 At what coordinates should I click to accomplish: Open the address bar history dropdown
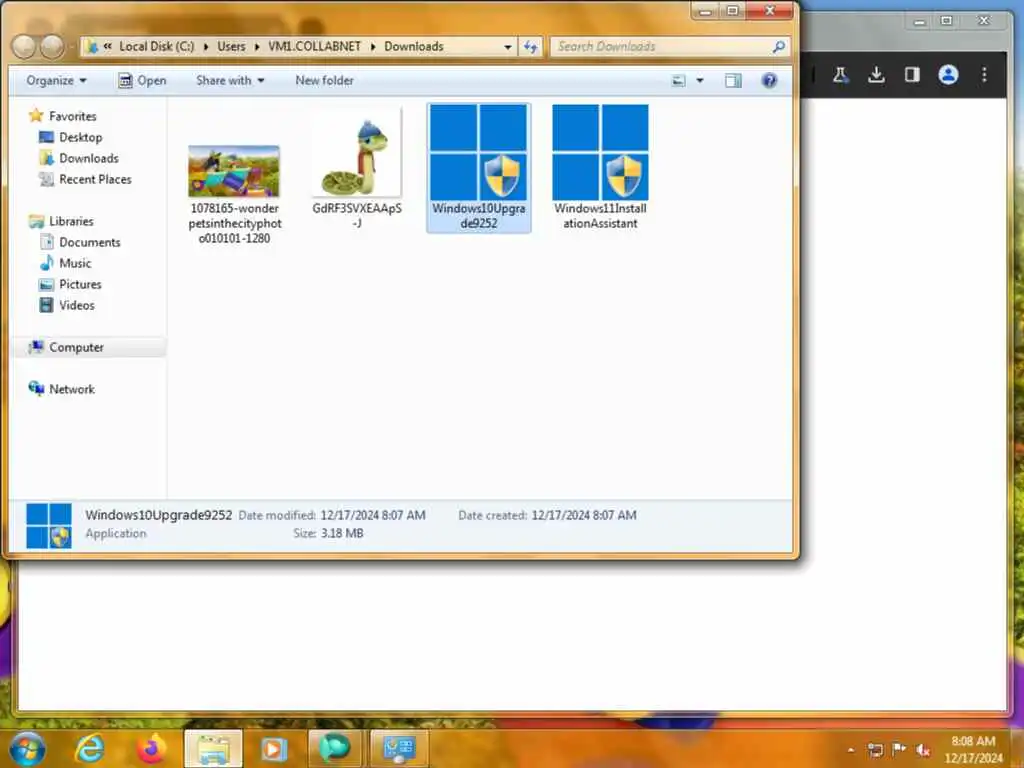507,47
